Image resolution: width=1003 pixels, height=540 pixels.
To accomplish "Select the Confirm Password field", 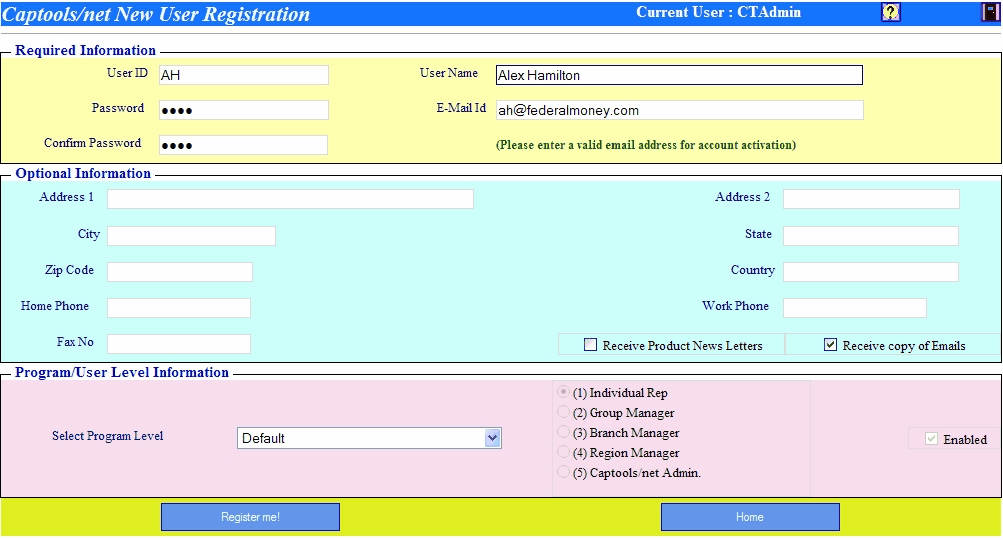I will 243,145.
